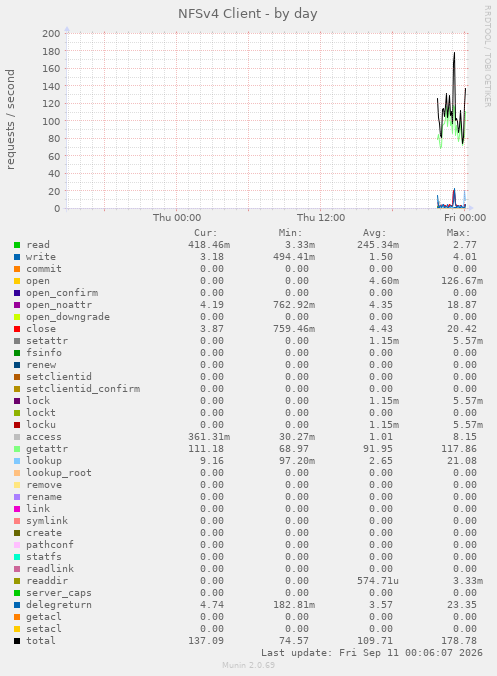Click the Thu 12:00 time axis label

[321, 218]
